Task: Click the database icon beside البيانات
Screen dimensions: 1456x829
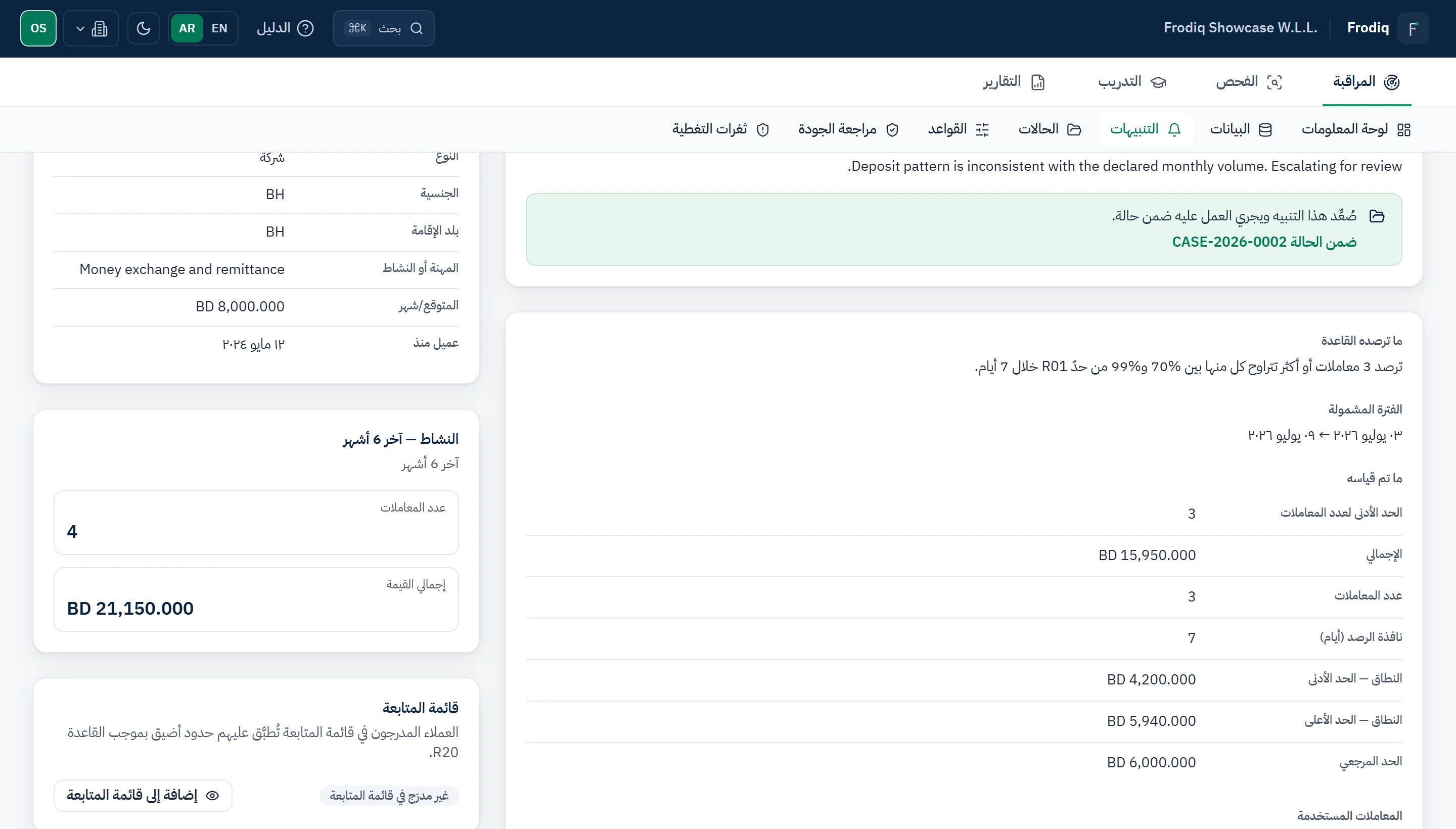Action: point(1265,130)
